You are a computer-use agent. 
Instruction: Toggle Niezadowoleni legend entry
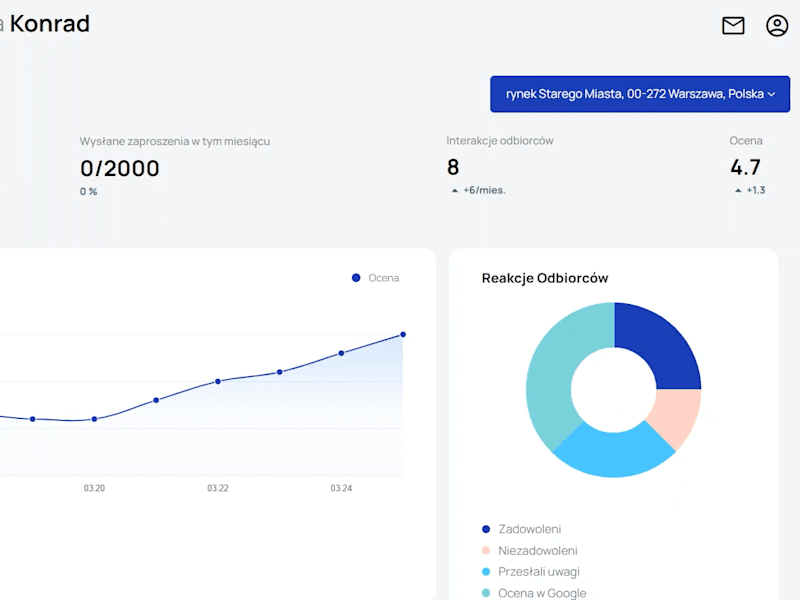coord(530,551)
